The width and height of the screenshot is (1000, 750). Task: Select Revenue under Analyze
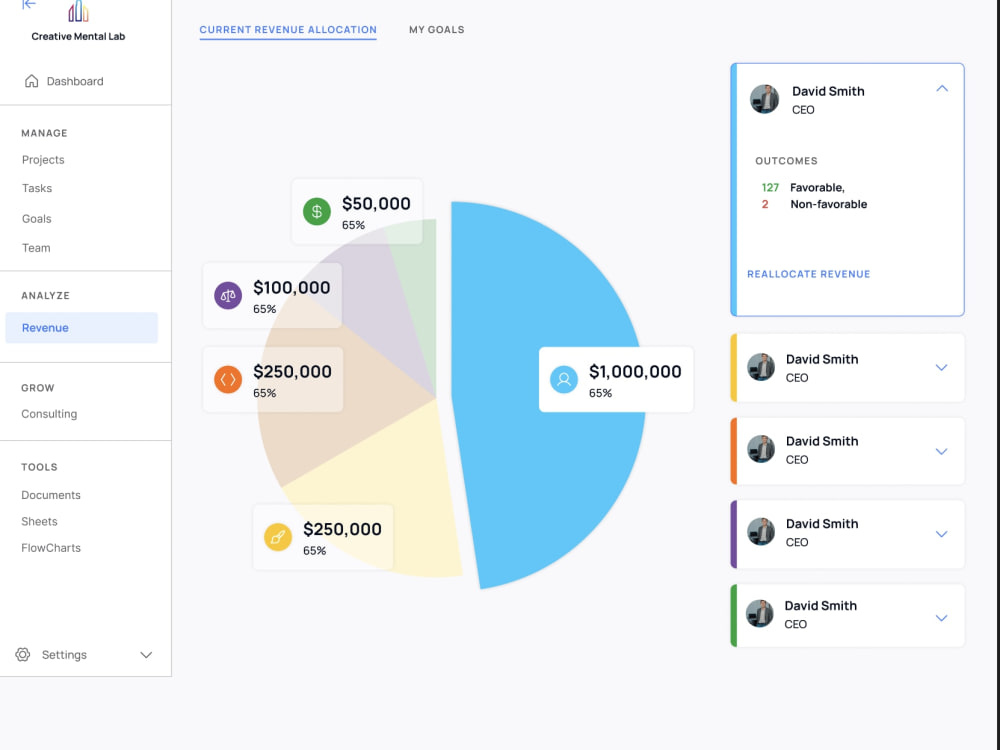(x=82, y=328)
